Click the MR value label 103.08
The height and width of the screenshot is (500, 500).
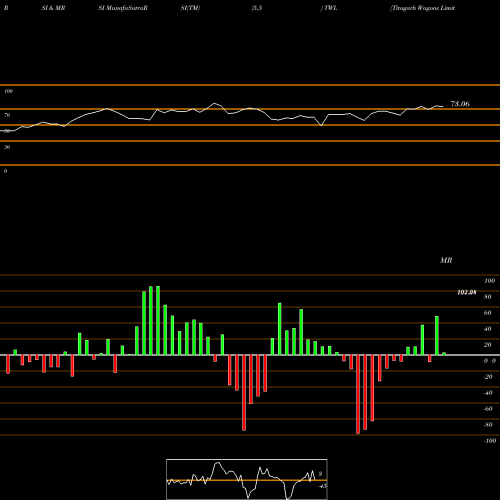pyautogui.click(x=467, y=292)
